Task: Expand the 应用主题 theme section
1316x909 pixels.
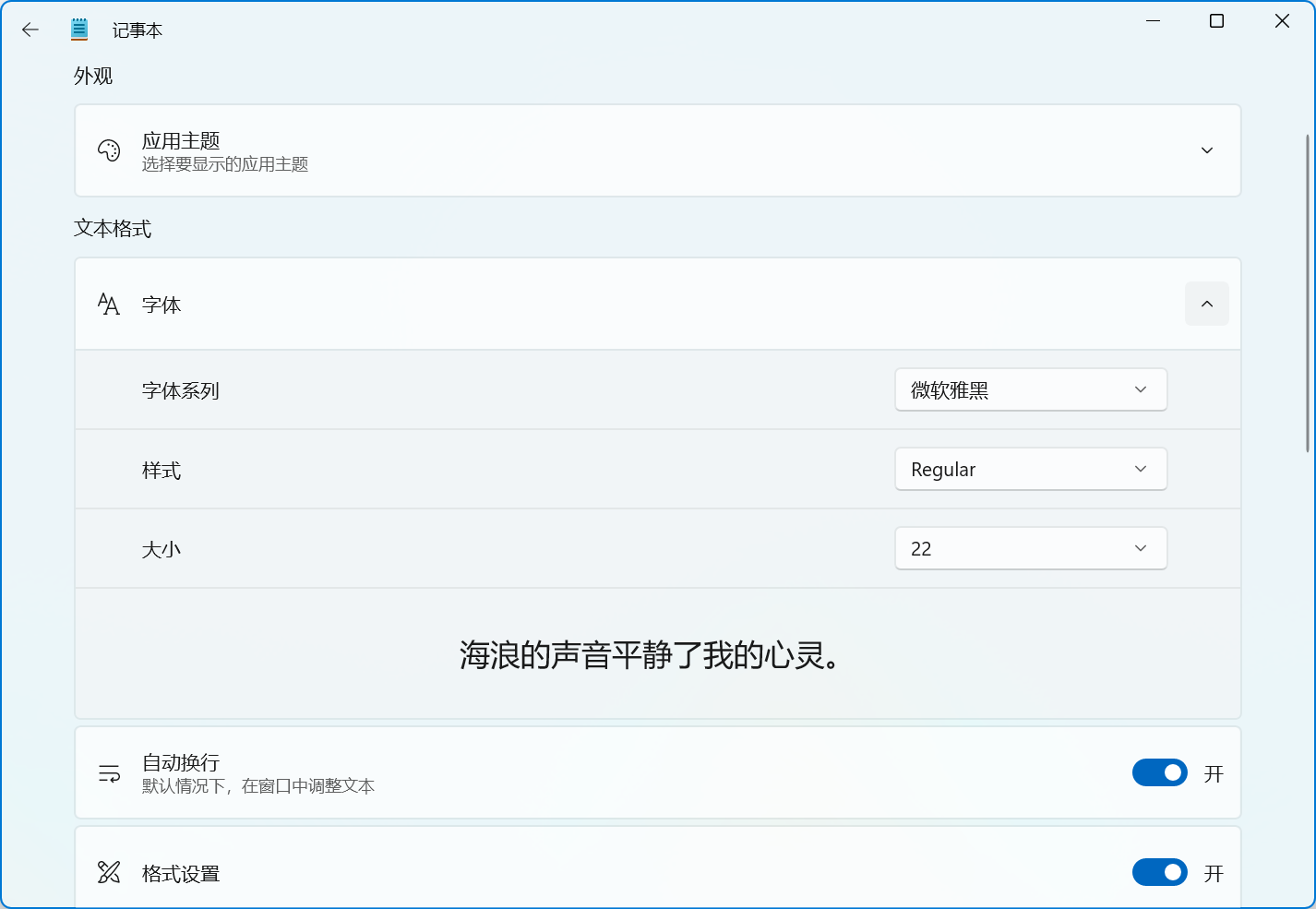Action: [x=1206, y=150]
